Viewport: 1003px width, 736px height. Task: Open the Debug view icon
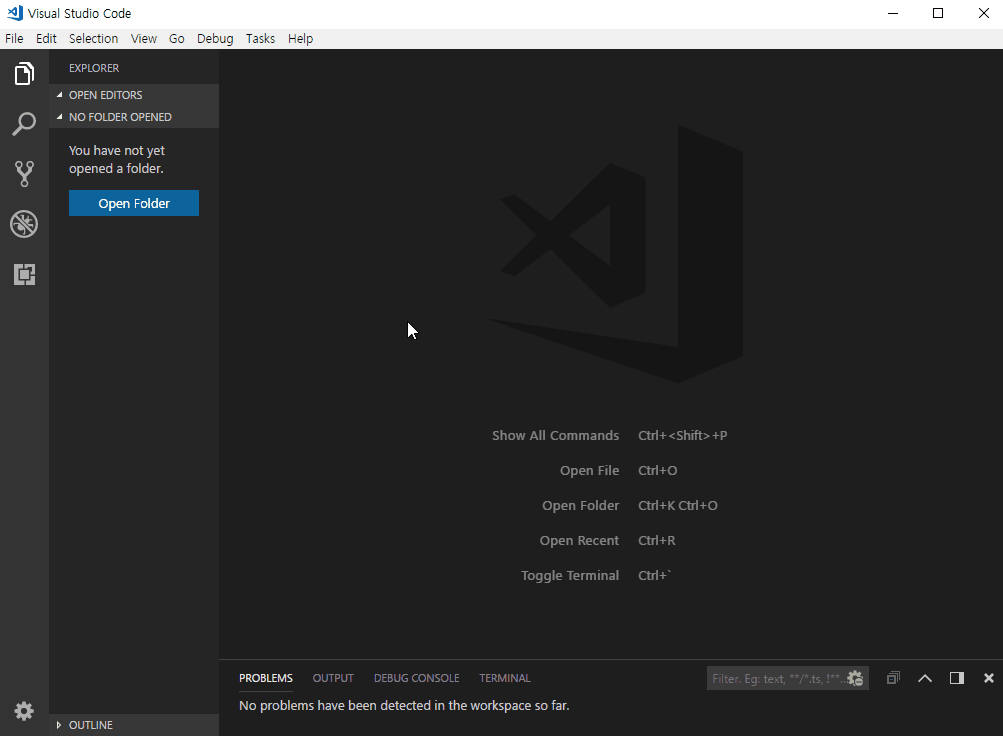[24, 224]
